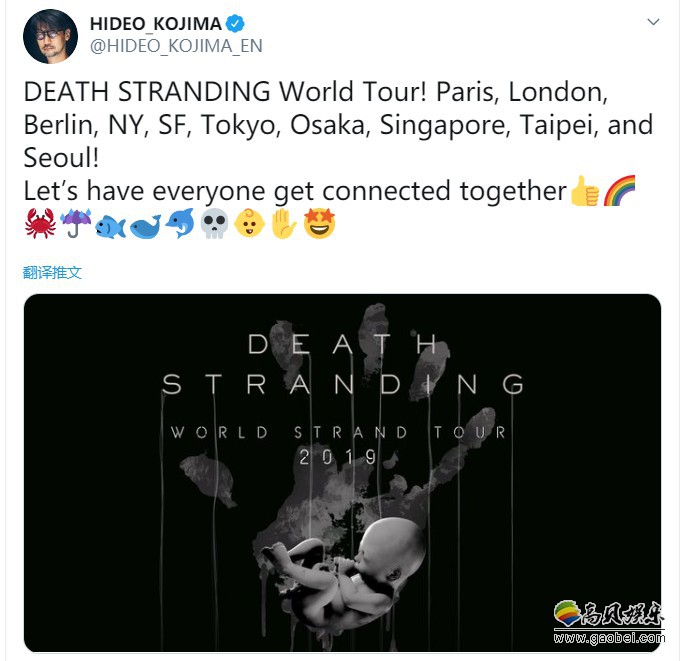This screenshot has width=681, height=661.
Task: Click the star-eyes smiley emoji
Action: tap(319, 223)
